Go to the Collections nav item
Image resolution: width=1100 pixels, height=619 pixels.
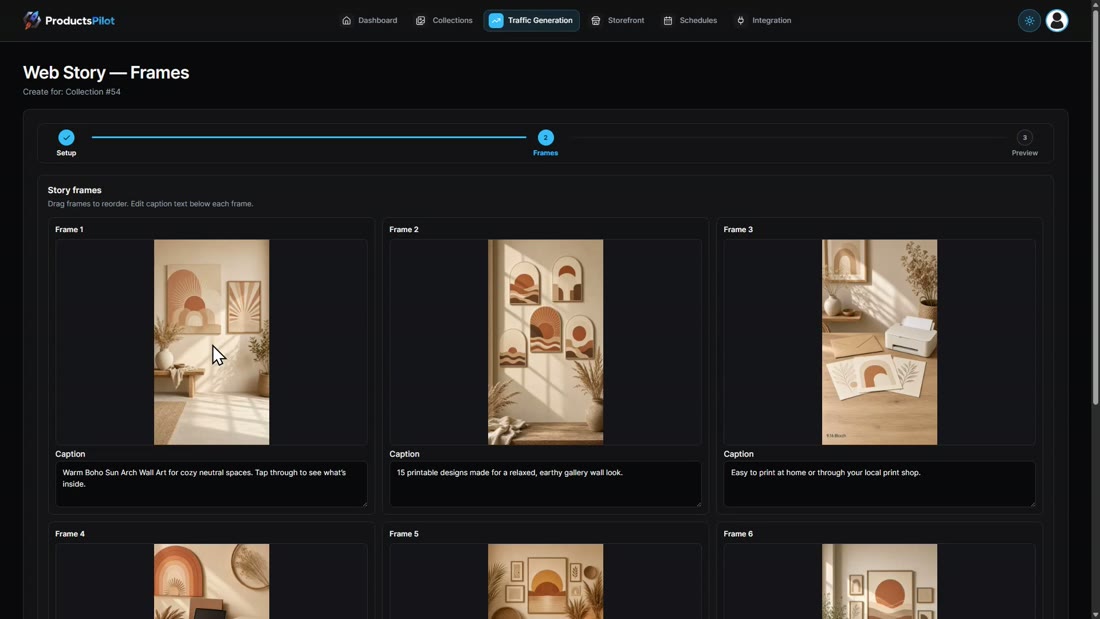pyautogui.click(x=444, y=20)
